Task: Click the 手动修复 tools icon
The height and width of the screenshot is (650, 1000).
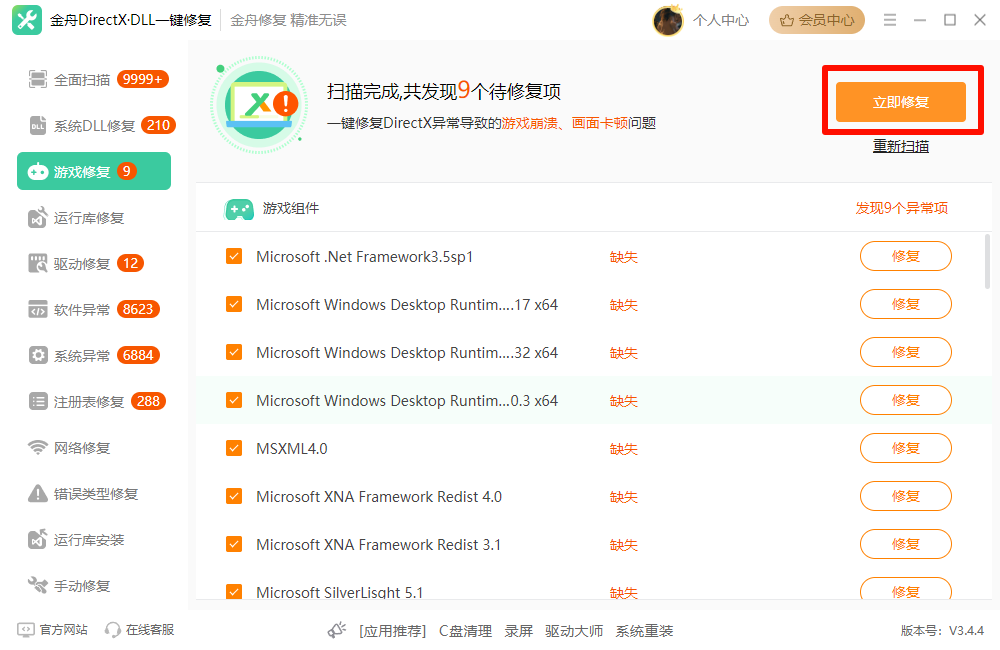Action: click(38, 585)
